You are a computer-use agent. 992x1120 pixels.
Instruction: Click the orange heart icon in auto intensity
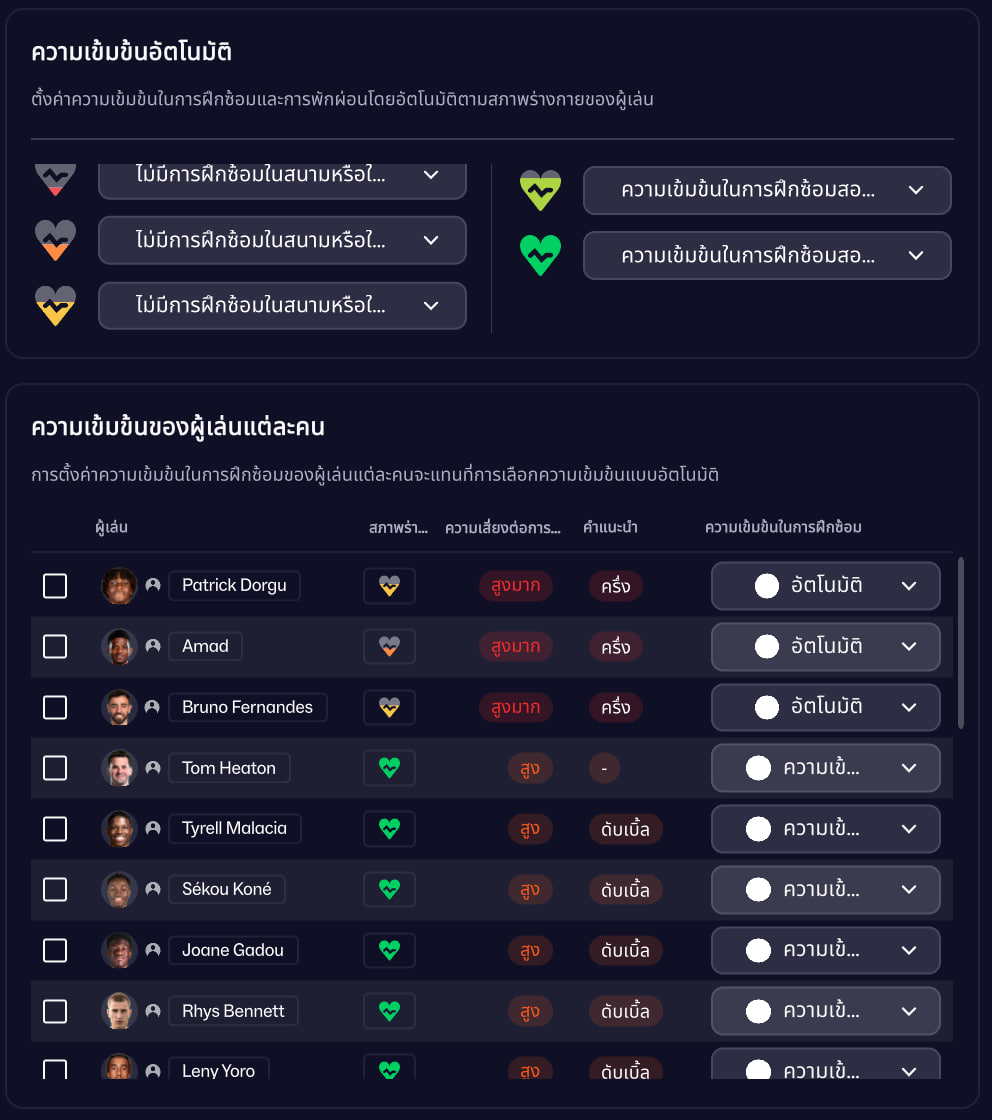click(x=55, y=240)
